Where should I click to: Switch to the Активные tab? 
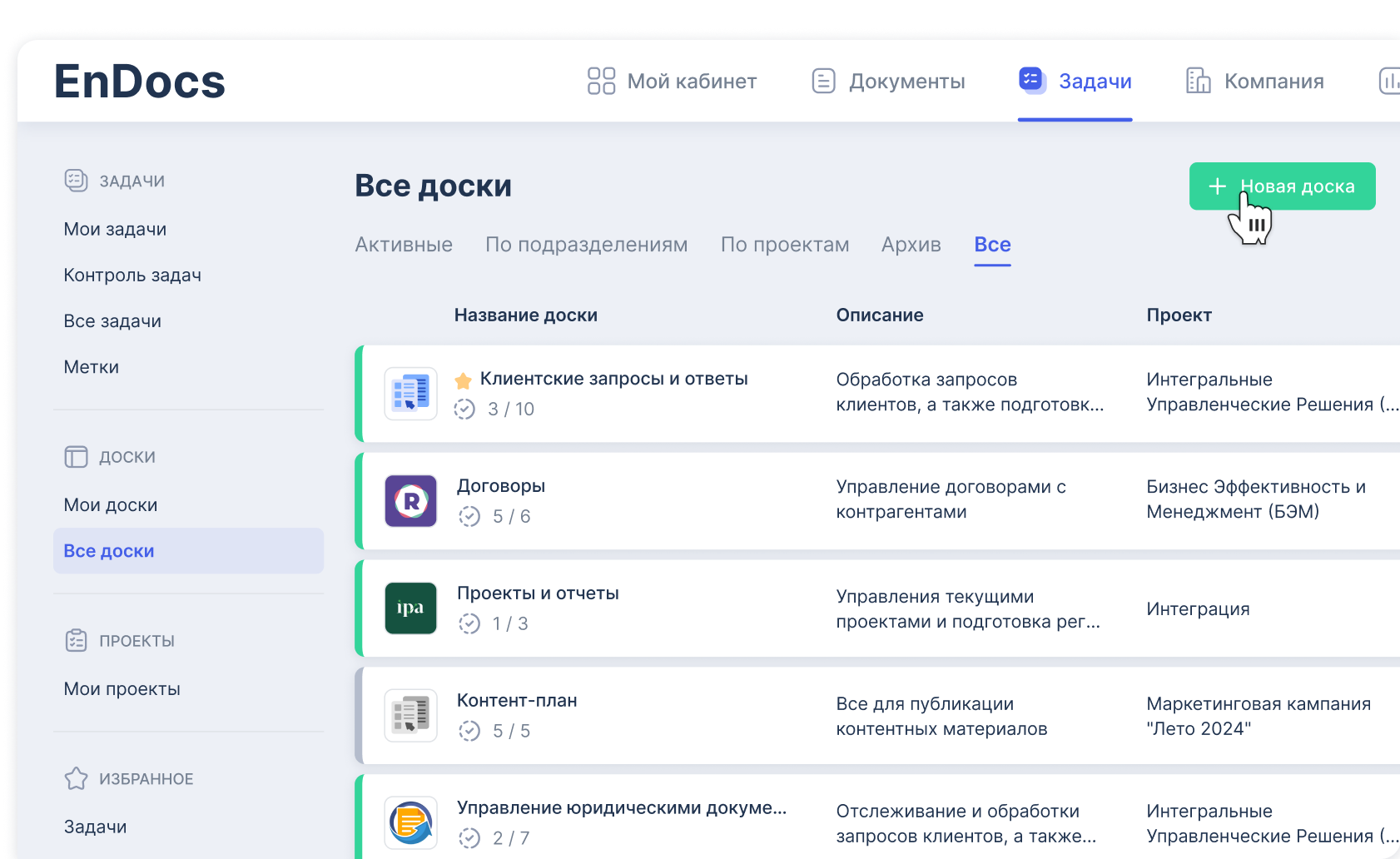tap(404, 245)
